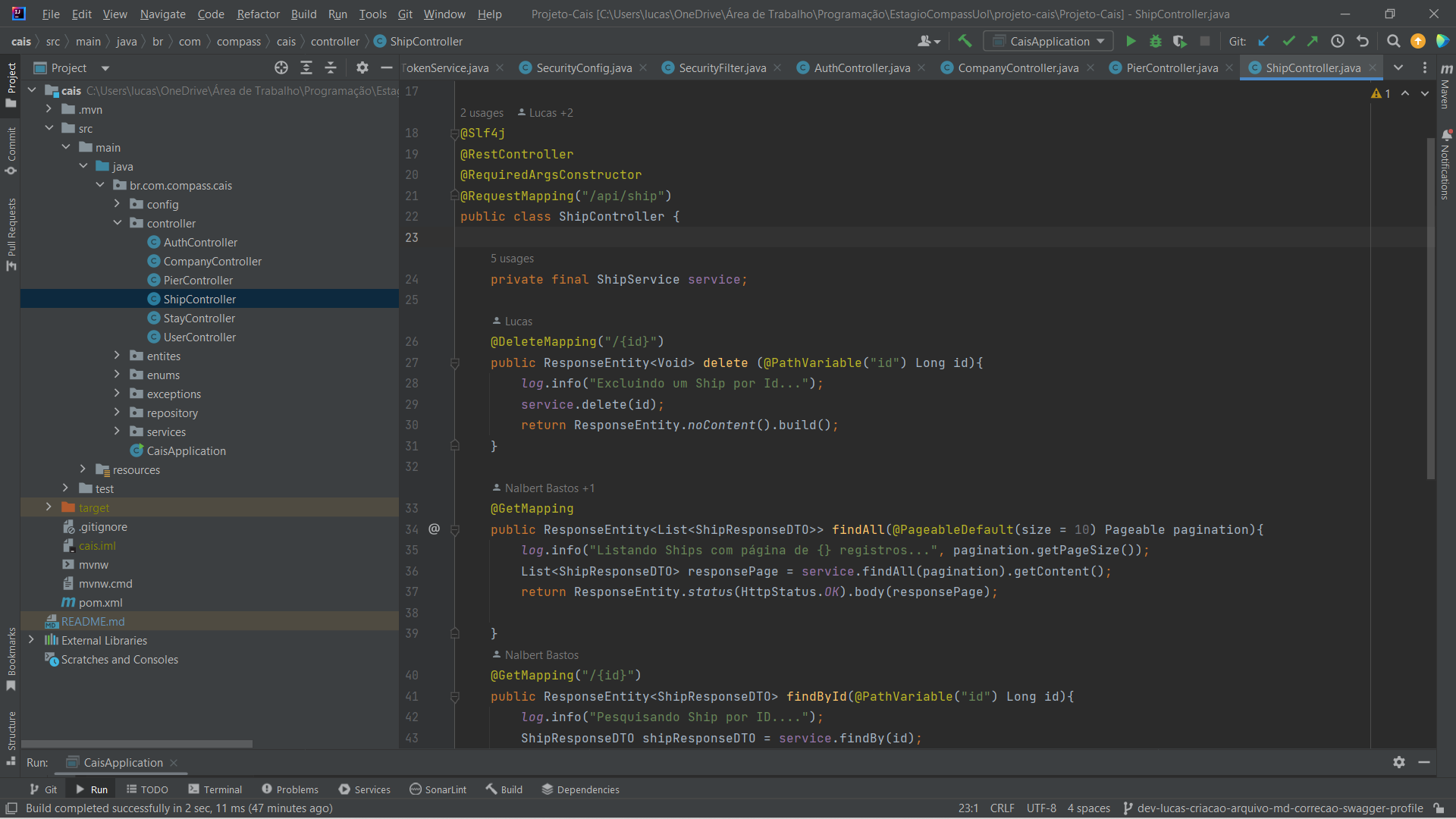This screenshot has height=819, width=1456.
Task: Build project using the hammer icon
Action: click(965, 42)
